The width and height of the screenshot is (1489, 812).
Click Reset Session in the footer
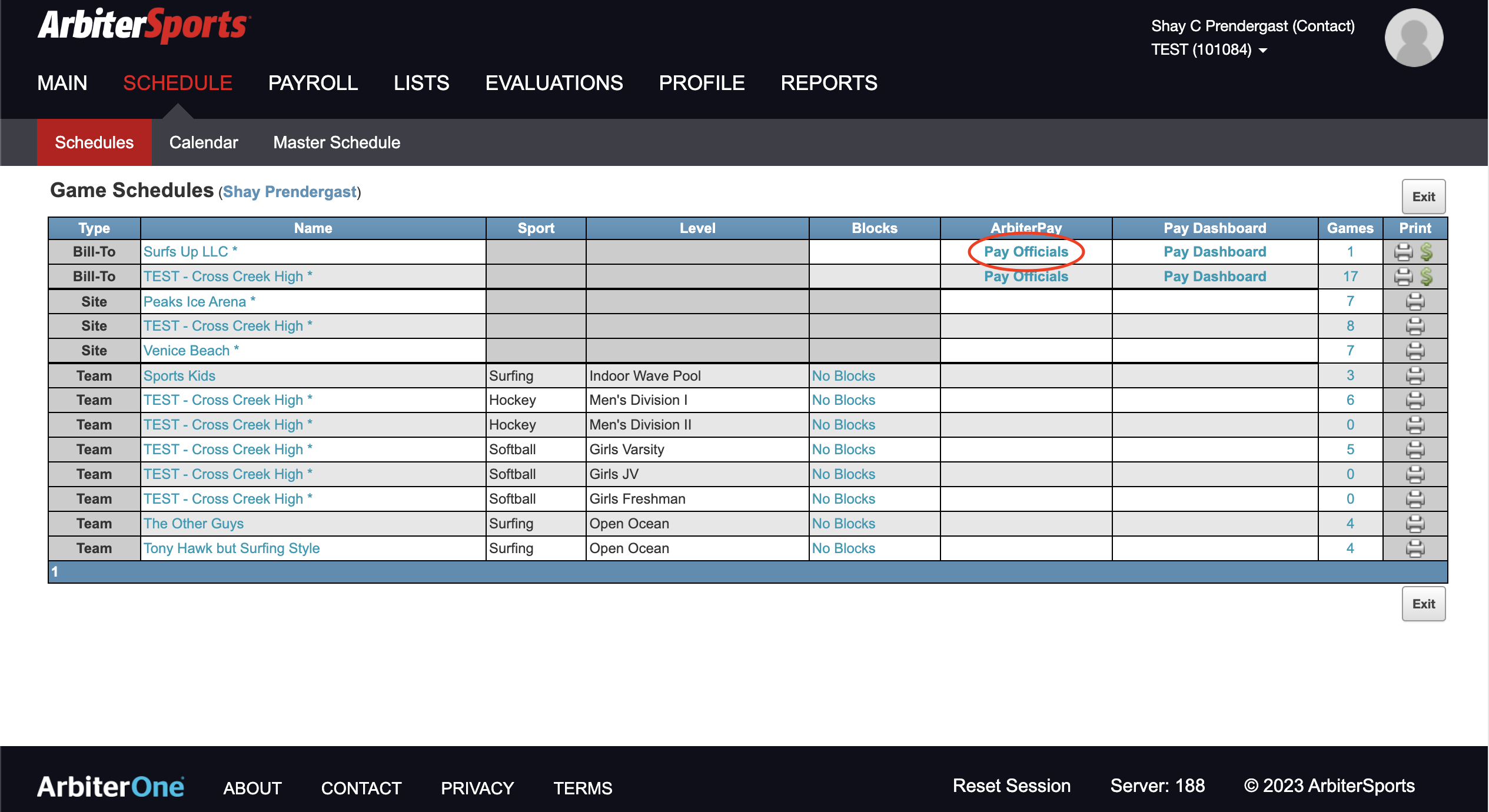(x=1012, y=786)
